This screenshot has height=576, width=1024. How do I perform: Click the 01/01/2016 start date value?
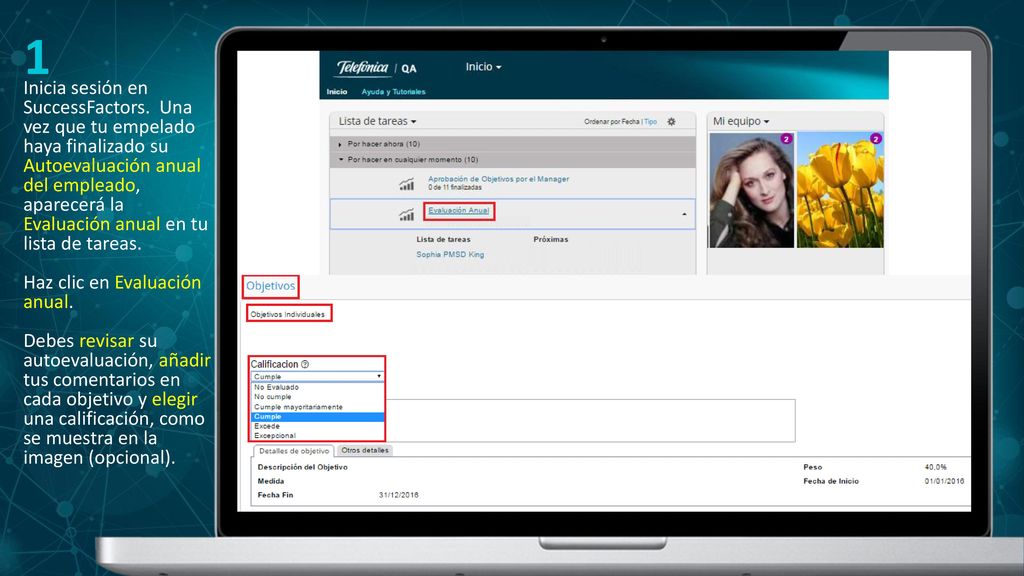pyautogui.click(x=944, y=481)
